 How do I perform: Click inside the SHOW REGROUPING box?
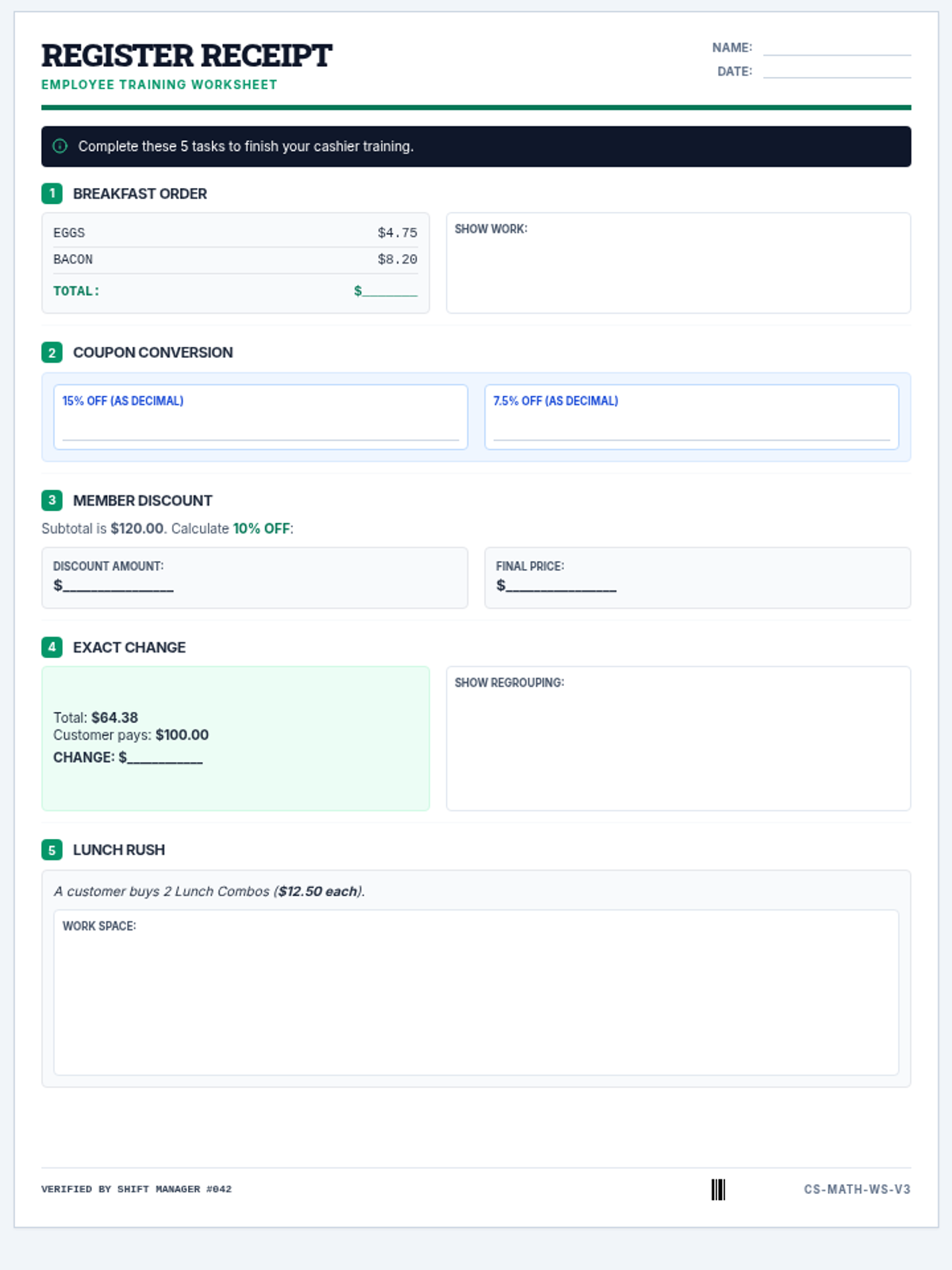(x=678, y=746)
